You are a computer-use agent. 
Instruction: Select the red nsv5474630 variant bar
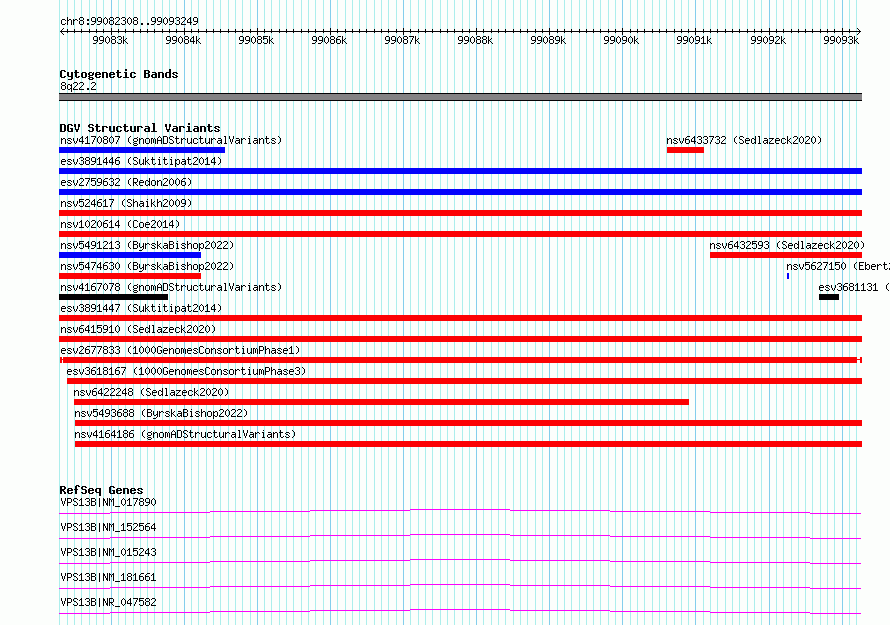[130, 276]
